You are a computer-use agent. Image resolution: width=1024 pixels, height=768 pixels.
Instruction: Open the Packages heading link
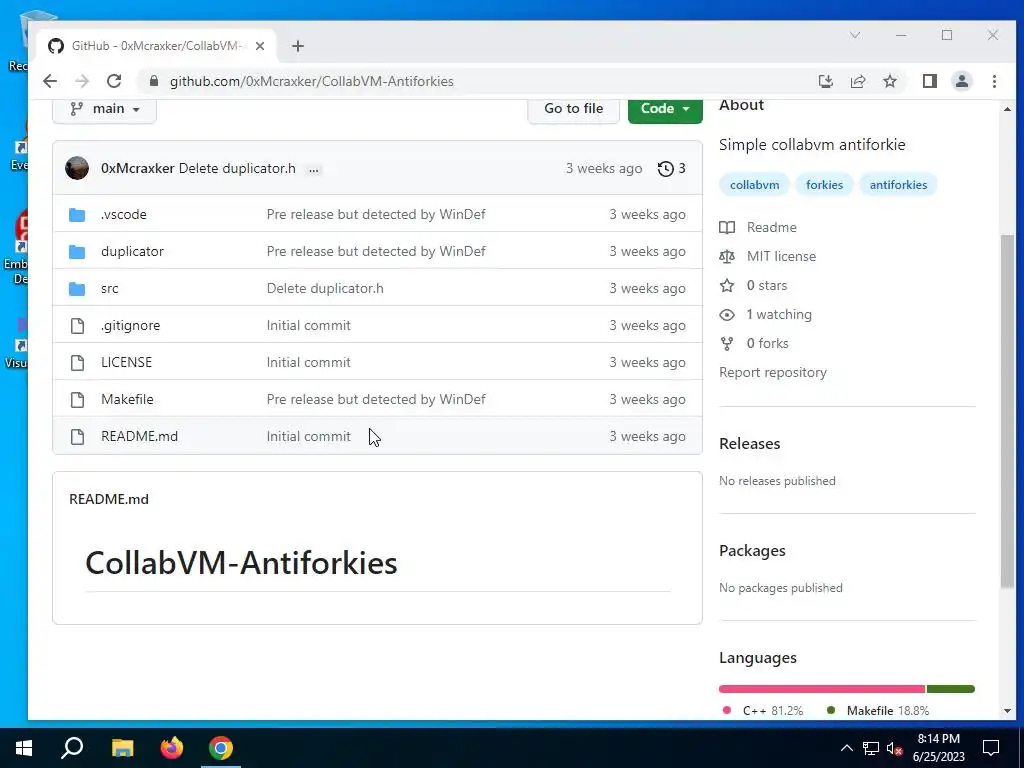(752, 551)
